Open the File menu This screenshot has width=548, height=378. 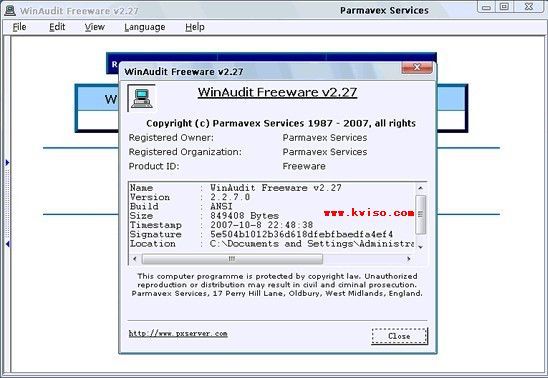click(19, 27)
